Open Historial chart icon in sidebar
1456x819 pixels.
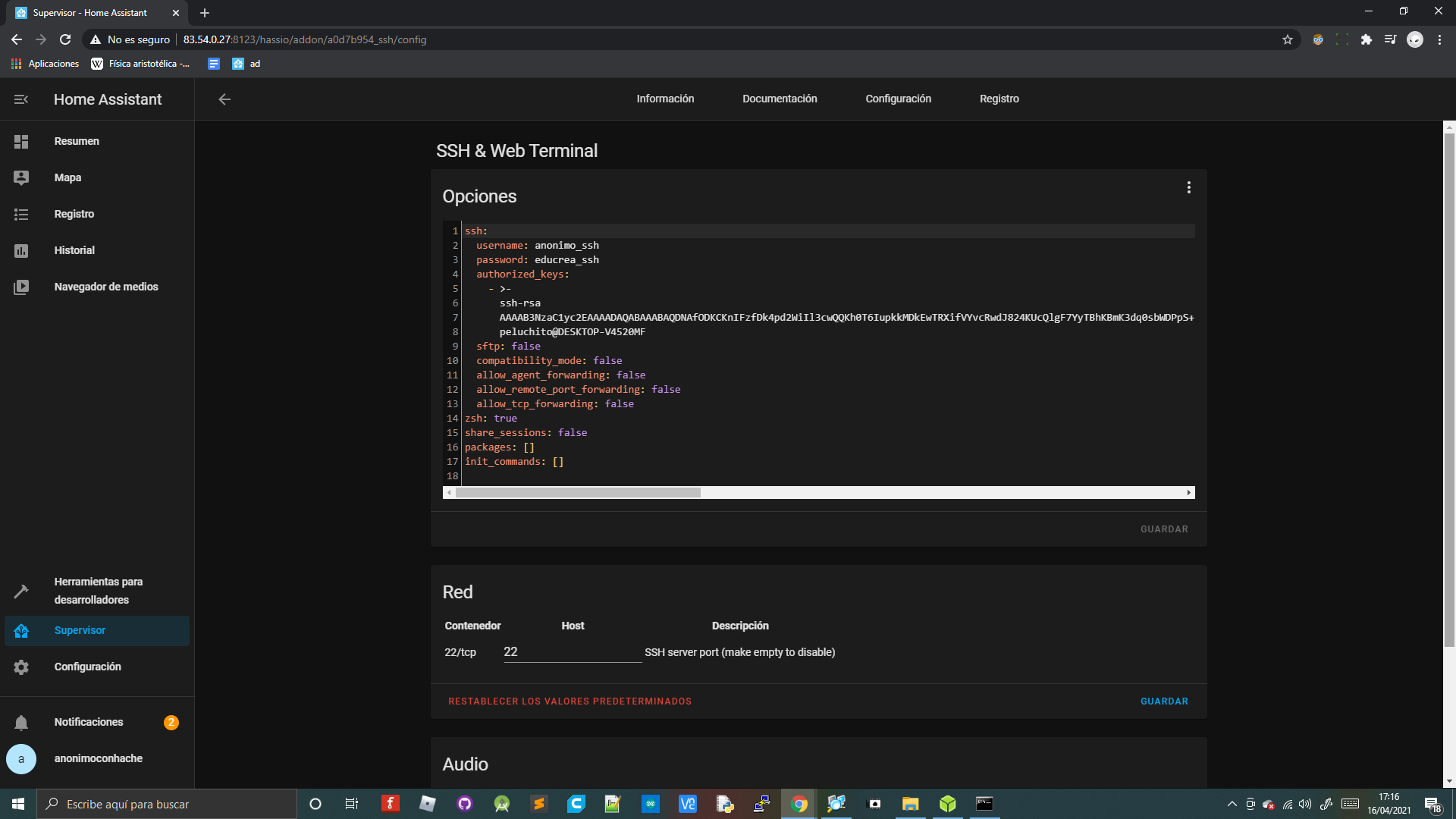[21, 251]
